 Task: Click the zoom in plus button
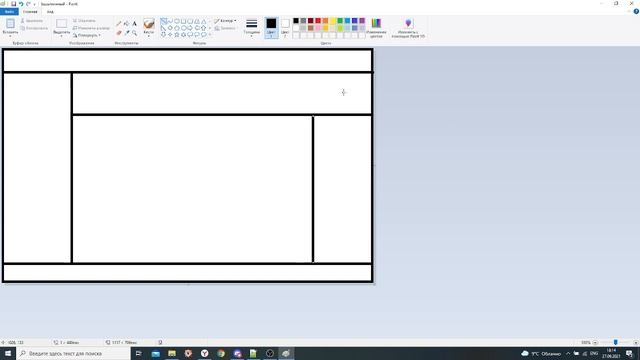636,342
